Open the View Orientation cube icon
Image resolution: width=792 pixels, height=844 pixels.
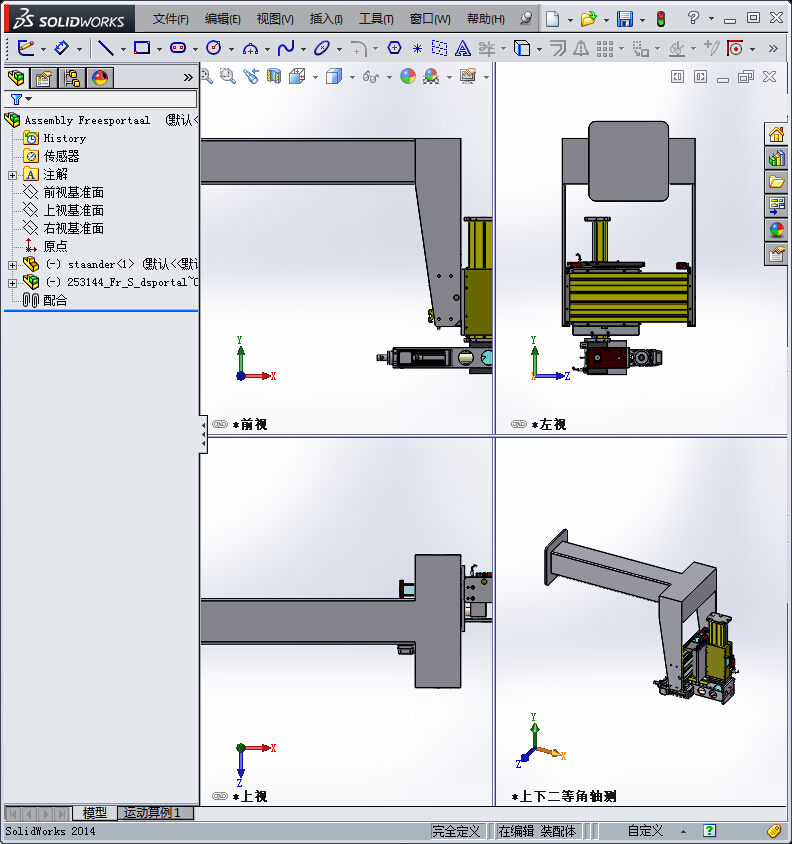coord(297,76)
